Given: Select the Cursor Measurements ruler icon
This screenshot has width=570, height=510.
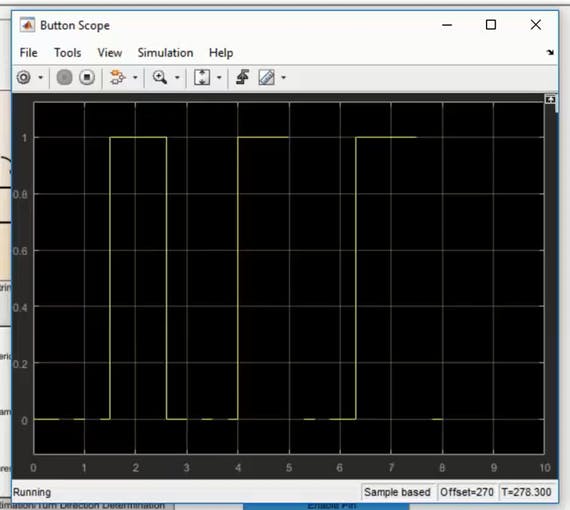Looking at the screenshot, I should coord(266,77).
